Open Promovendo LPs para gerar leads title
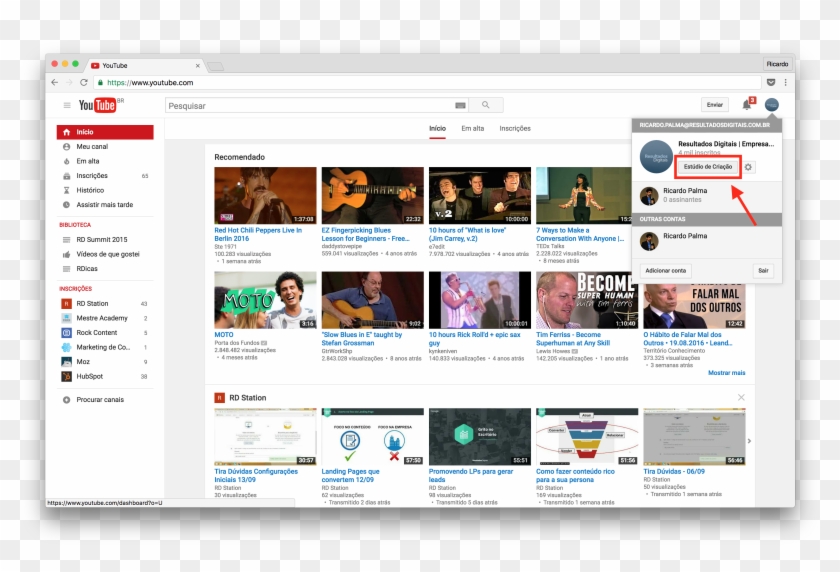 point(471,476)
